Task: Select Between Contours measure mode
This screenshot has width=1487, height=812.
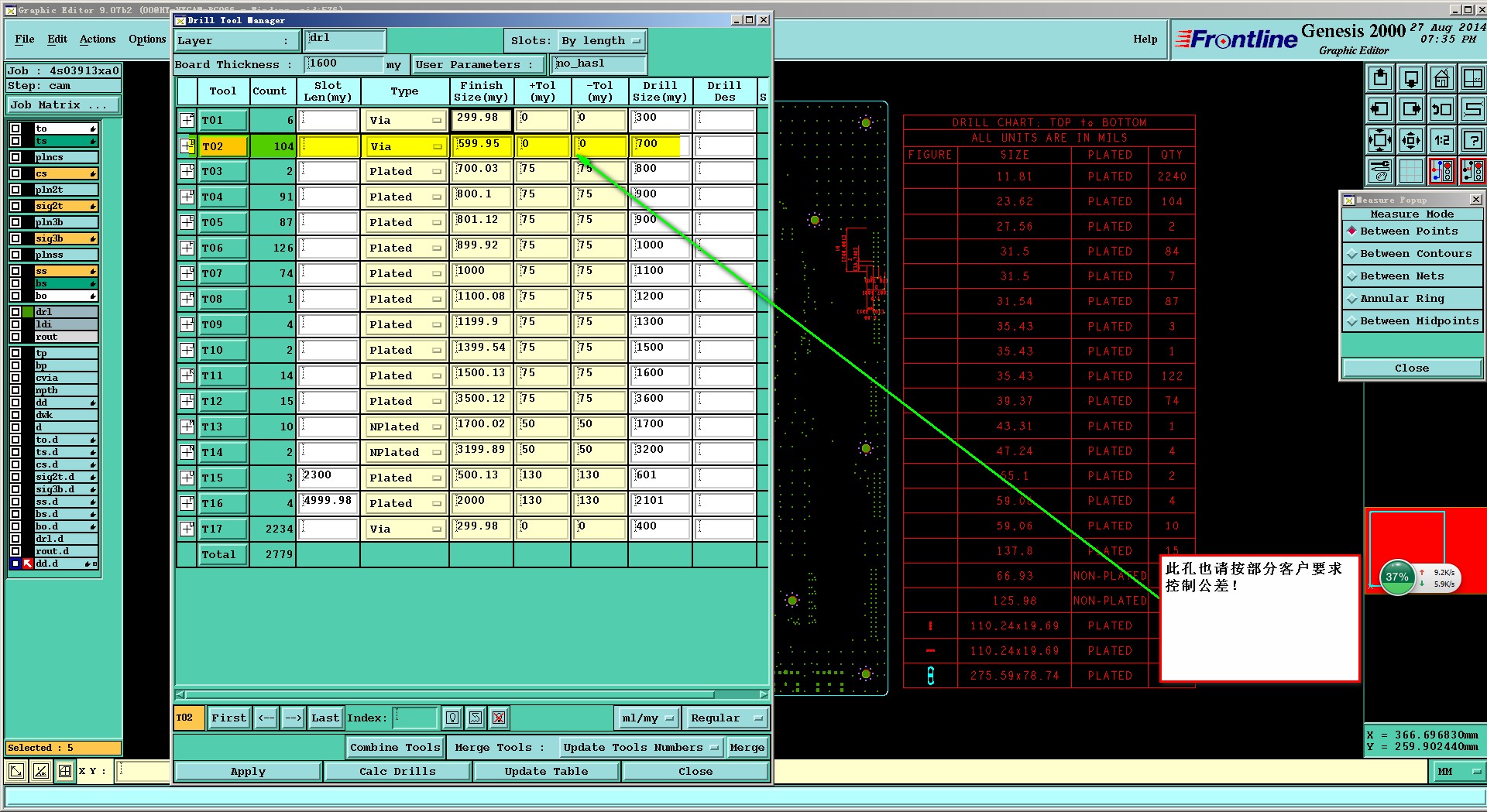Action: 1412,253
